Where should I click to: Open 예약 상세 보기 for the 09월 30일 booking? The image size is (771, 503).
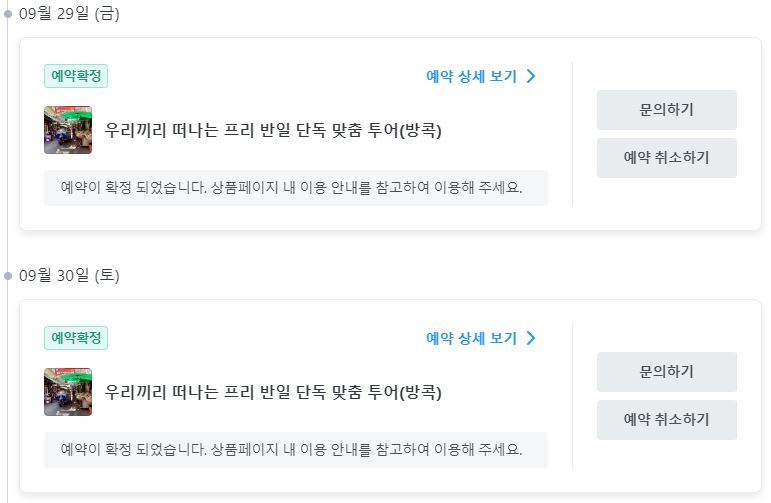[480, 338]
